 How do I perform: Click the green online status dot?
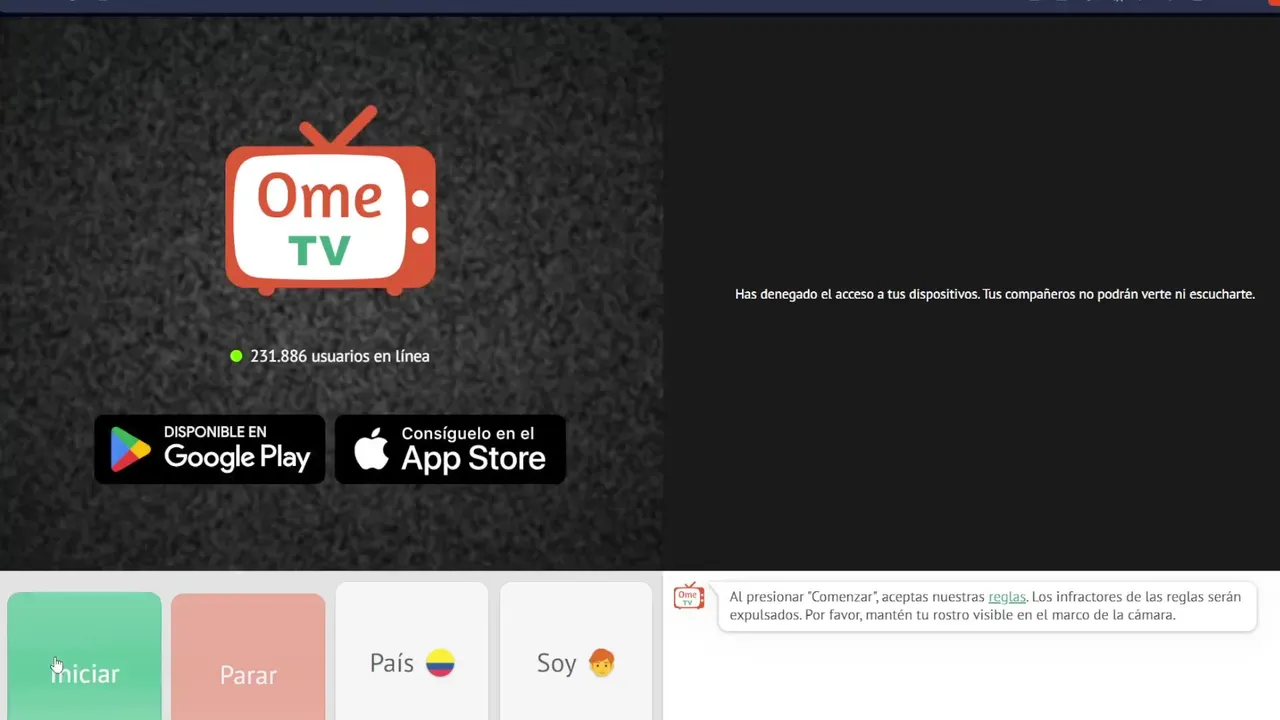[236, 356]
